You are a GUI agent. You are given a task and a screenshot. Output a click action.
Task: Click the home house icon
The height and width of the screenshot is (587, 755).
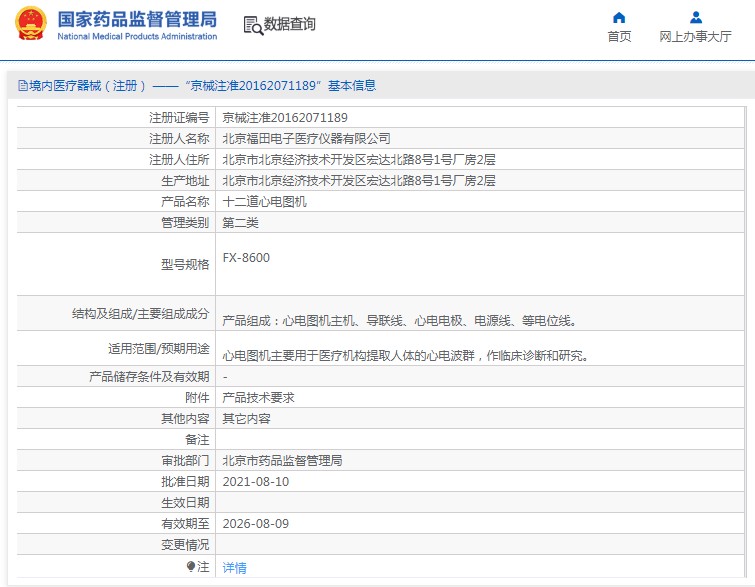click(619, 18)
